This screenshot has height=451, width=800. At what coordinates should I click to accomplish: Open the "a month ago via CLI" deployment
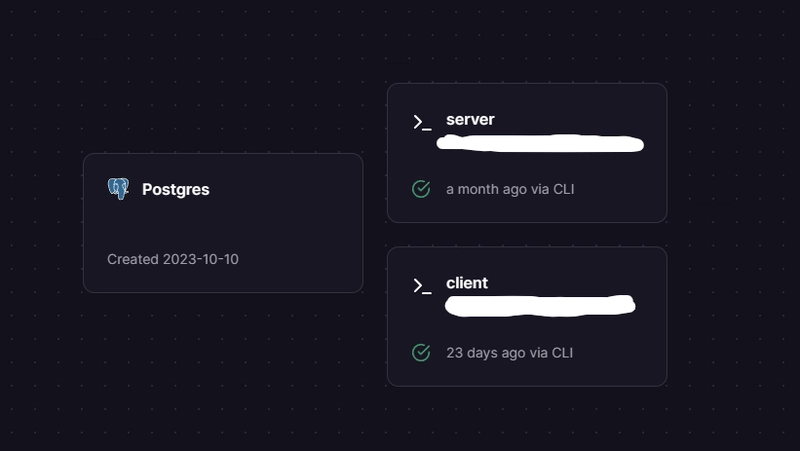click(x=510, y=189)
